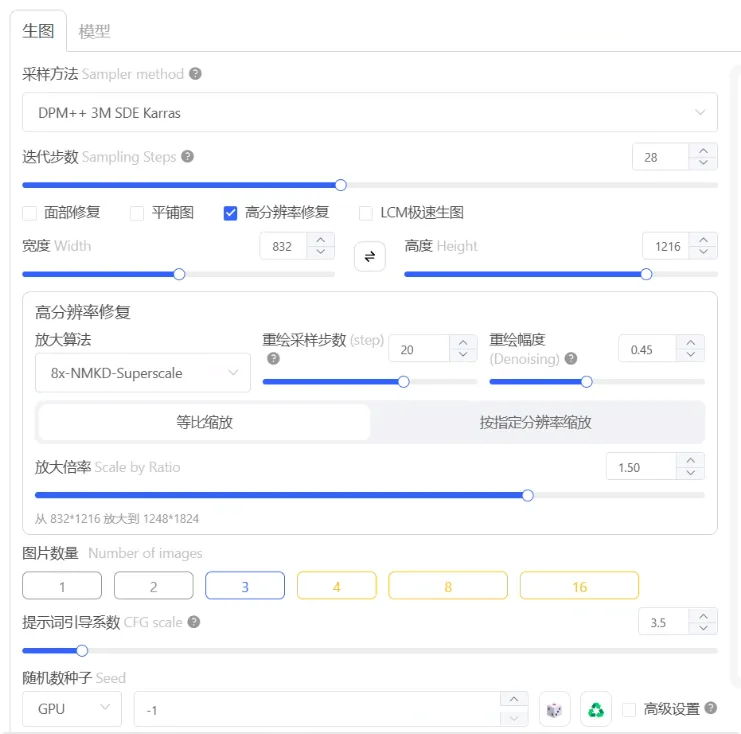Click the CFG scale slider handle
Viewport: 741px width, 734px height.
click(x=82, y=651)
